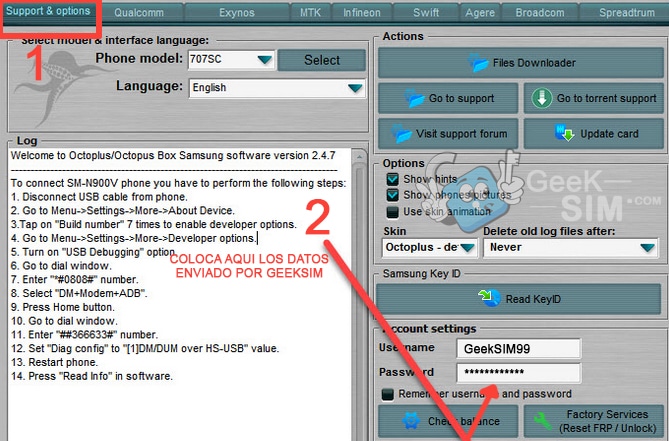Click the Files Downloader folder icon
Image resolution: width=669 pixels, height=441 pixels.
click(478, 63)
